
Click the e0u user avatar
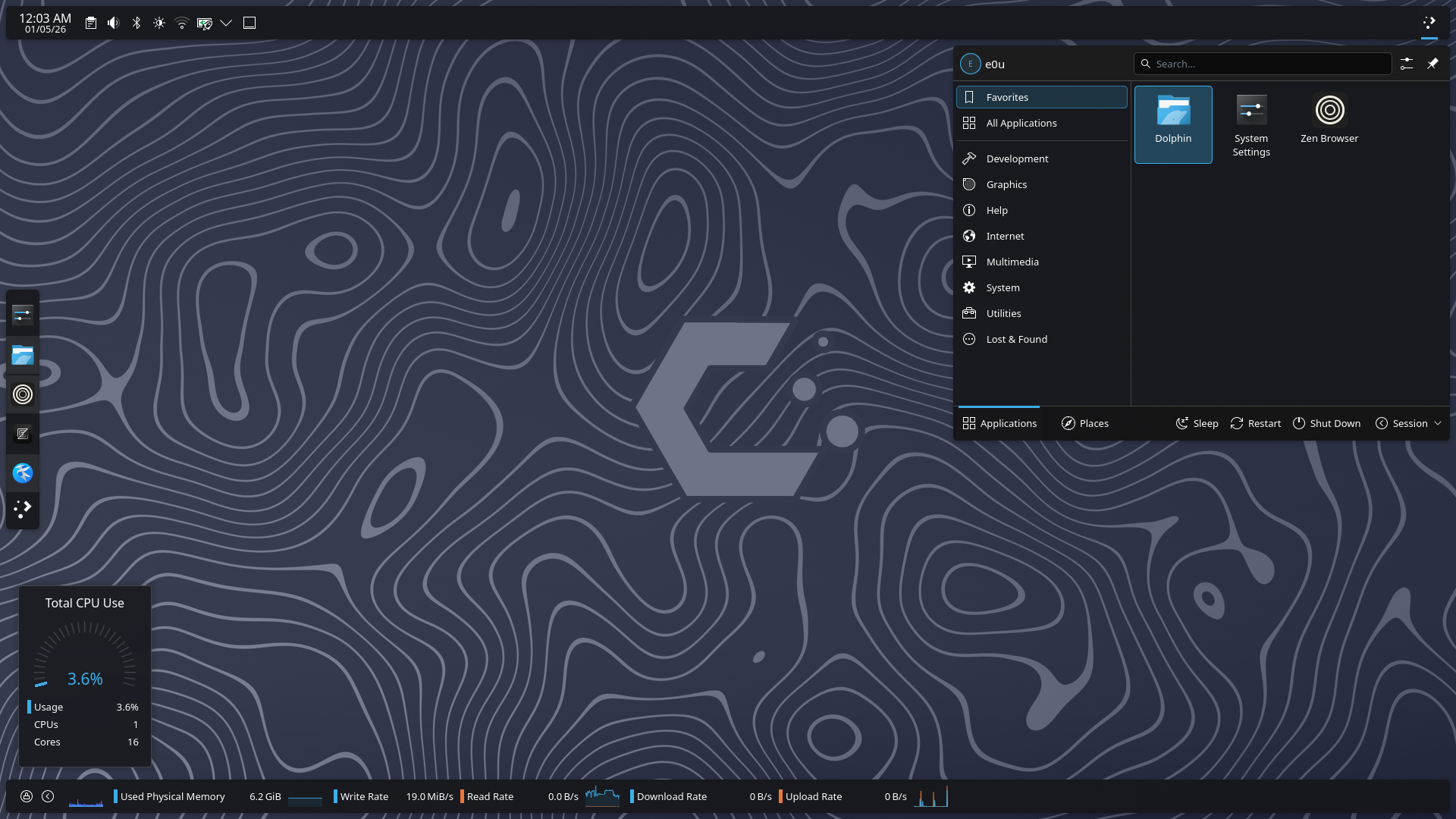click(970, 64)
